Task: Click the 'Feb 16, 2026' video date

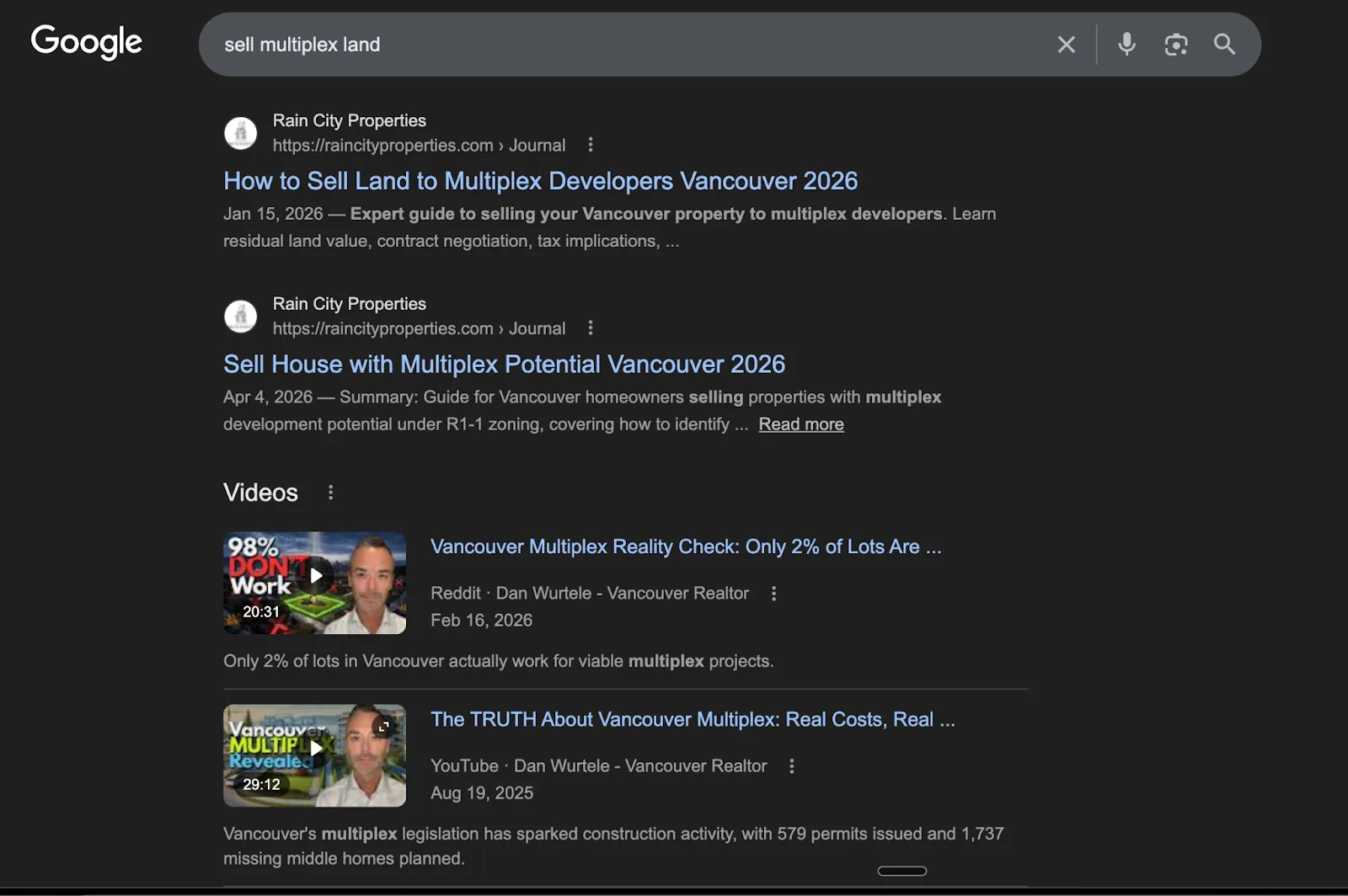Action: 482,620
